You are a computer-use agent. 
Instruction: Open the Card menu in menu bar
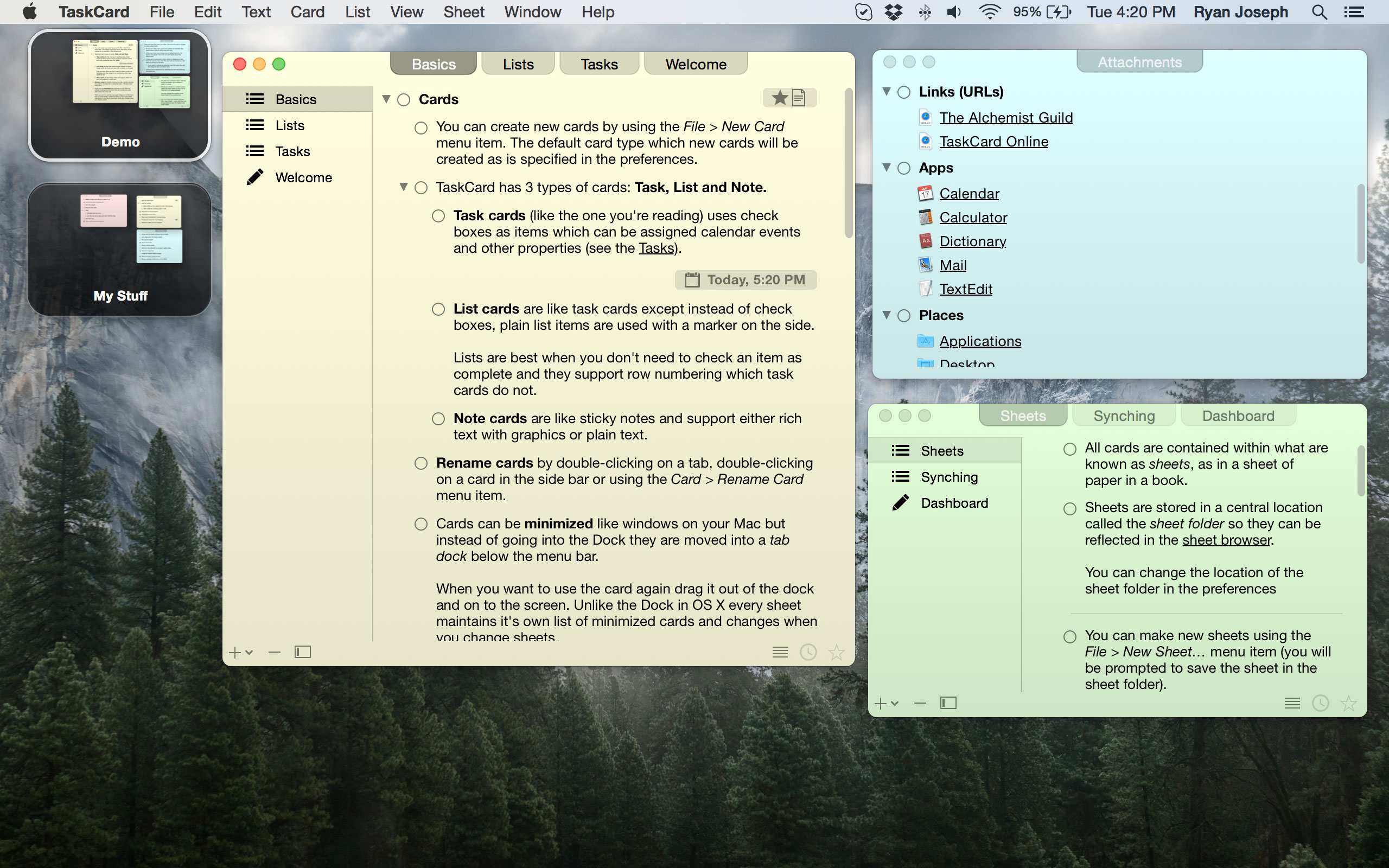point(307,12)
